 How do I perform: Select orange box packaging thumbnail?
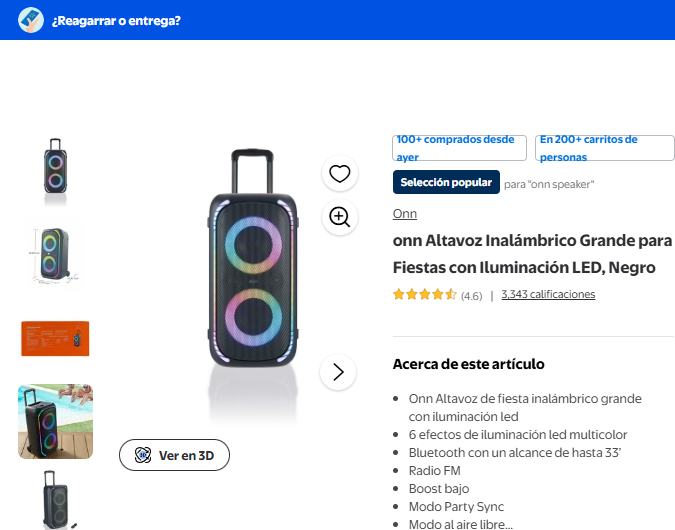(x=55, y=338)
